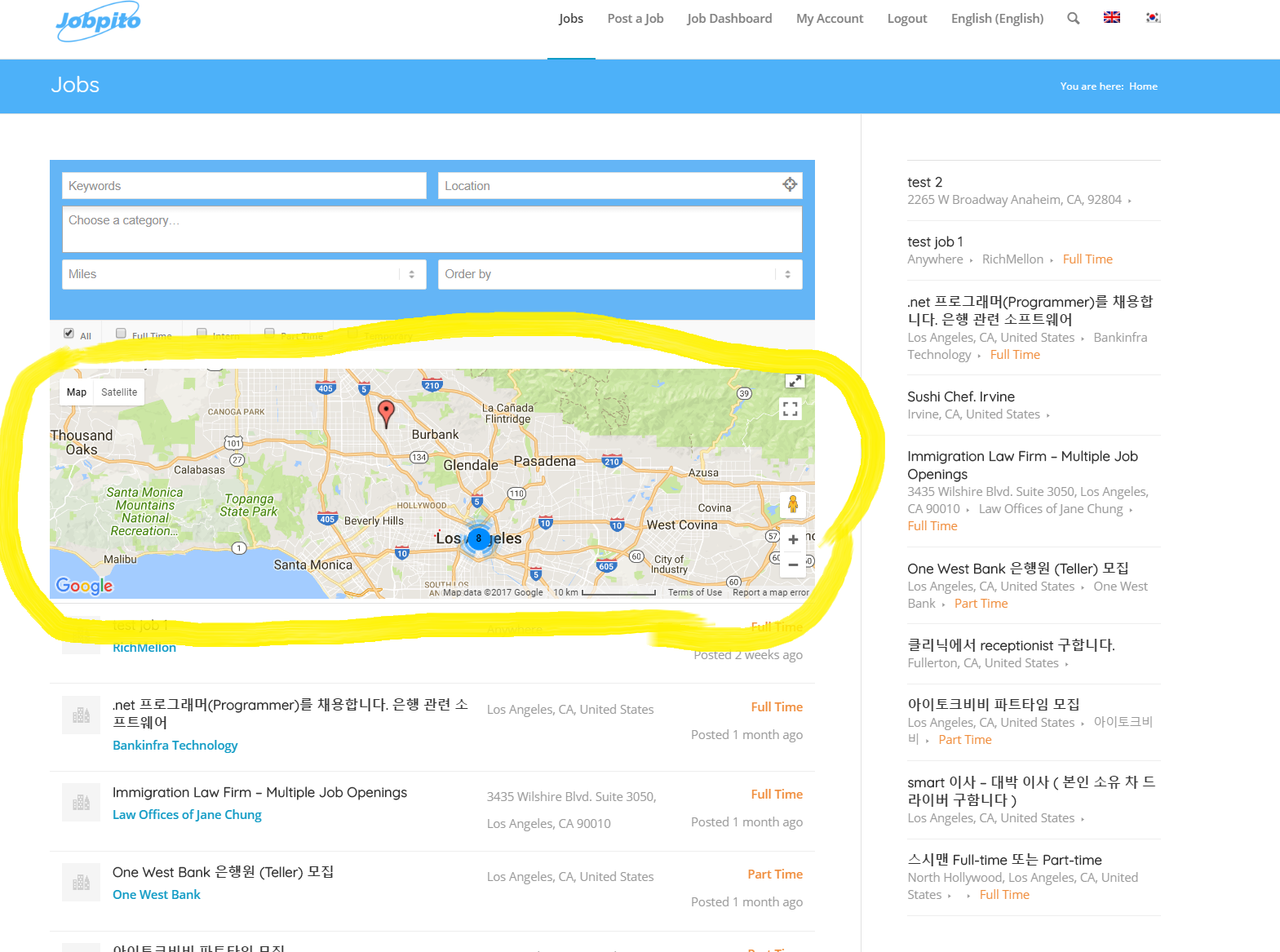Open Post a Job page
This screenshot has width=1280, height=952.
click(636, 18)
